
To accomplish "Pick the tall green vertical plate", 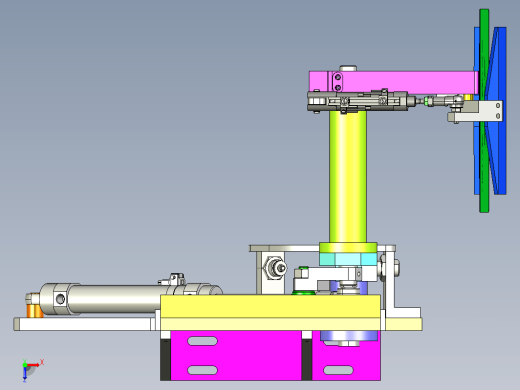I will (484, 111).
